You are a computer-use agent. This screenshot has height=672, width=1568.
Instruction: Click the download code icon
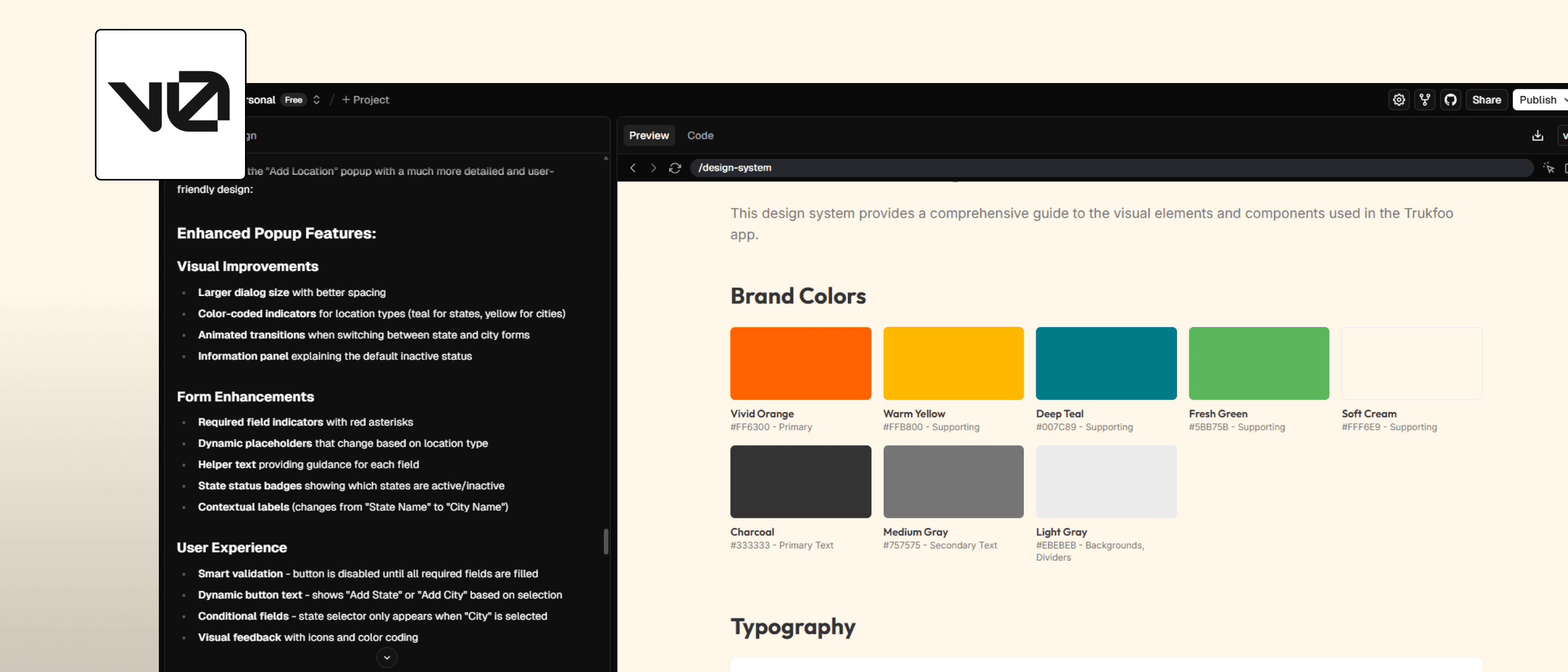pyautogui.click(x=1537, y=135)
